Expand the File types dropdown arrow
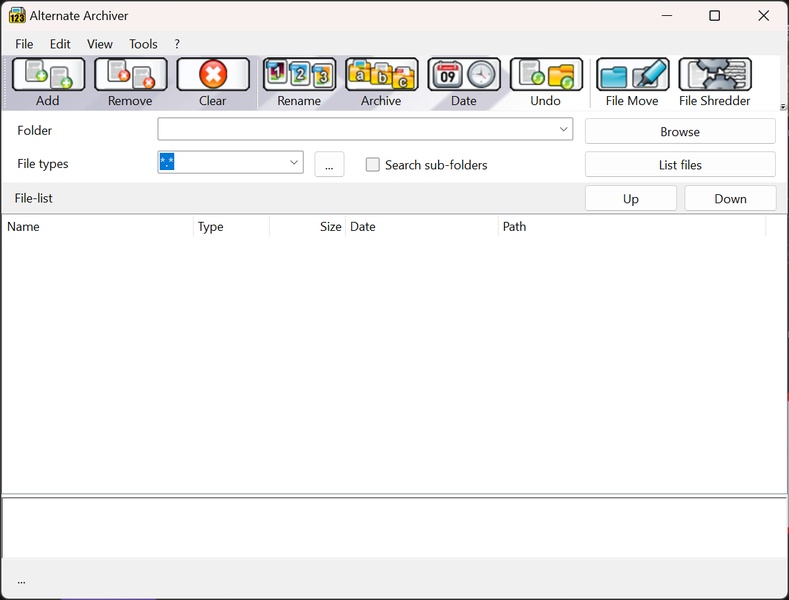Viewport: 789px width, 600px height. point(294,163)
